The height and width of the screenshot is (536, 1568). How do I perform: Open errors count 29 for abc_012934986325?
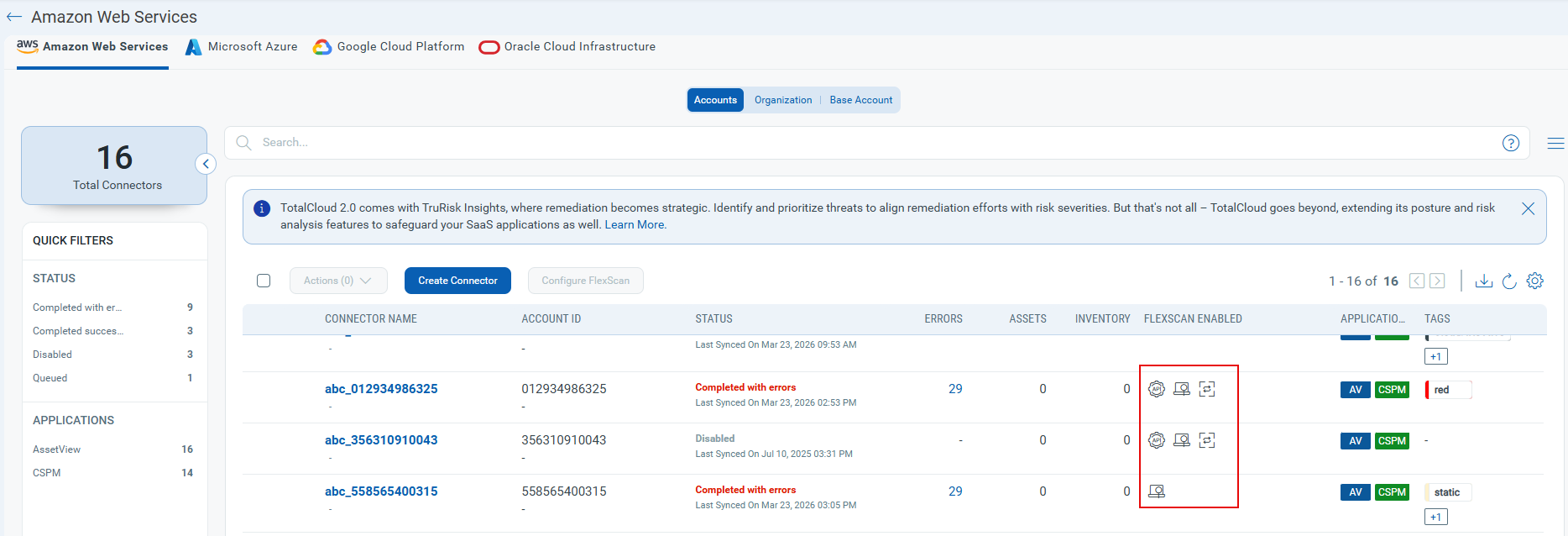[955, 389]
